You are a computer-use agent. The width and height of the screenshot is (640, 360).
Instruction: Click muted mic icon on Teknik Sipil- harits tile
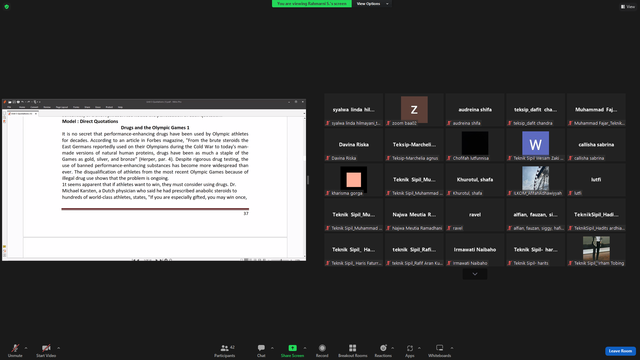[510, 263]
